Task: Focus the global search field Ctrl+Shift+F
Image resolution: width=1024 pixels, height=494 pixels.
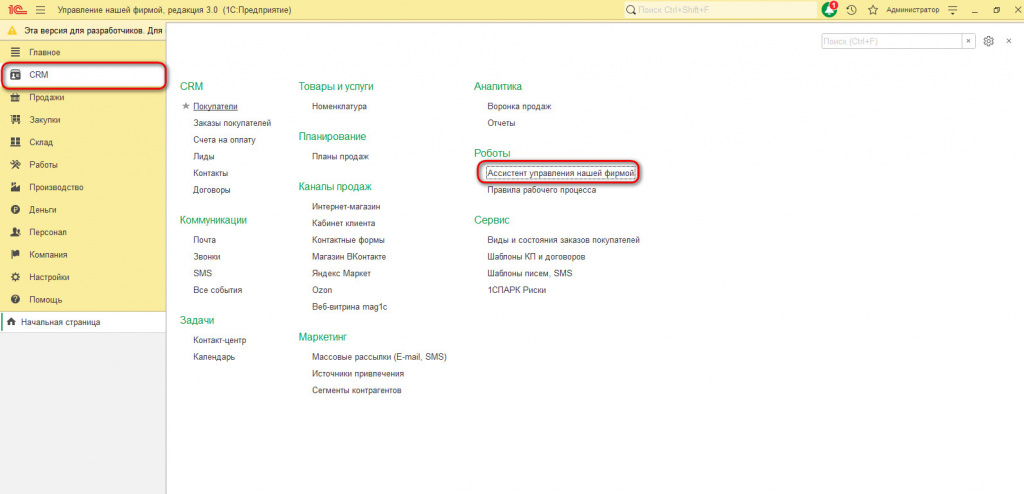Action: (x=720, y=10)
